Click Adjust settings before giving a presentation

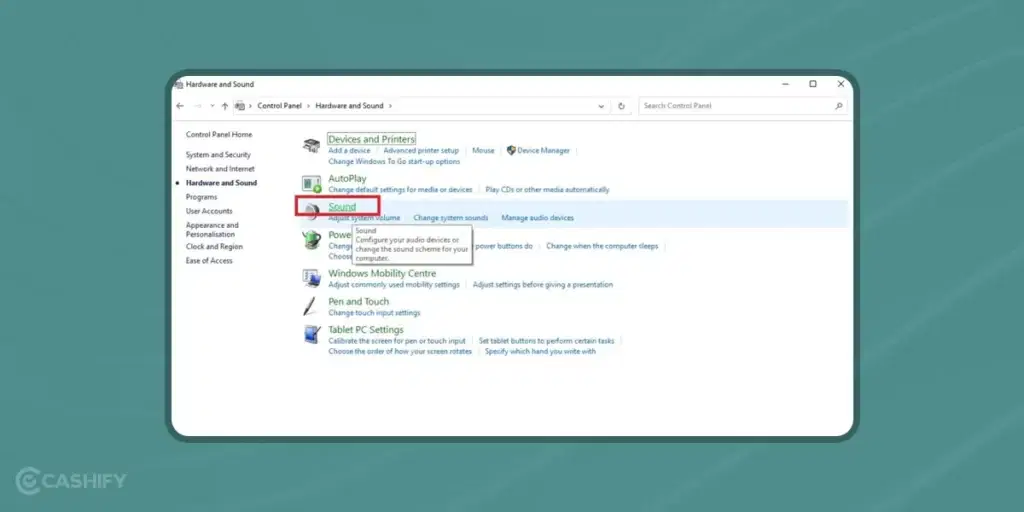tap(543, 285)
